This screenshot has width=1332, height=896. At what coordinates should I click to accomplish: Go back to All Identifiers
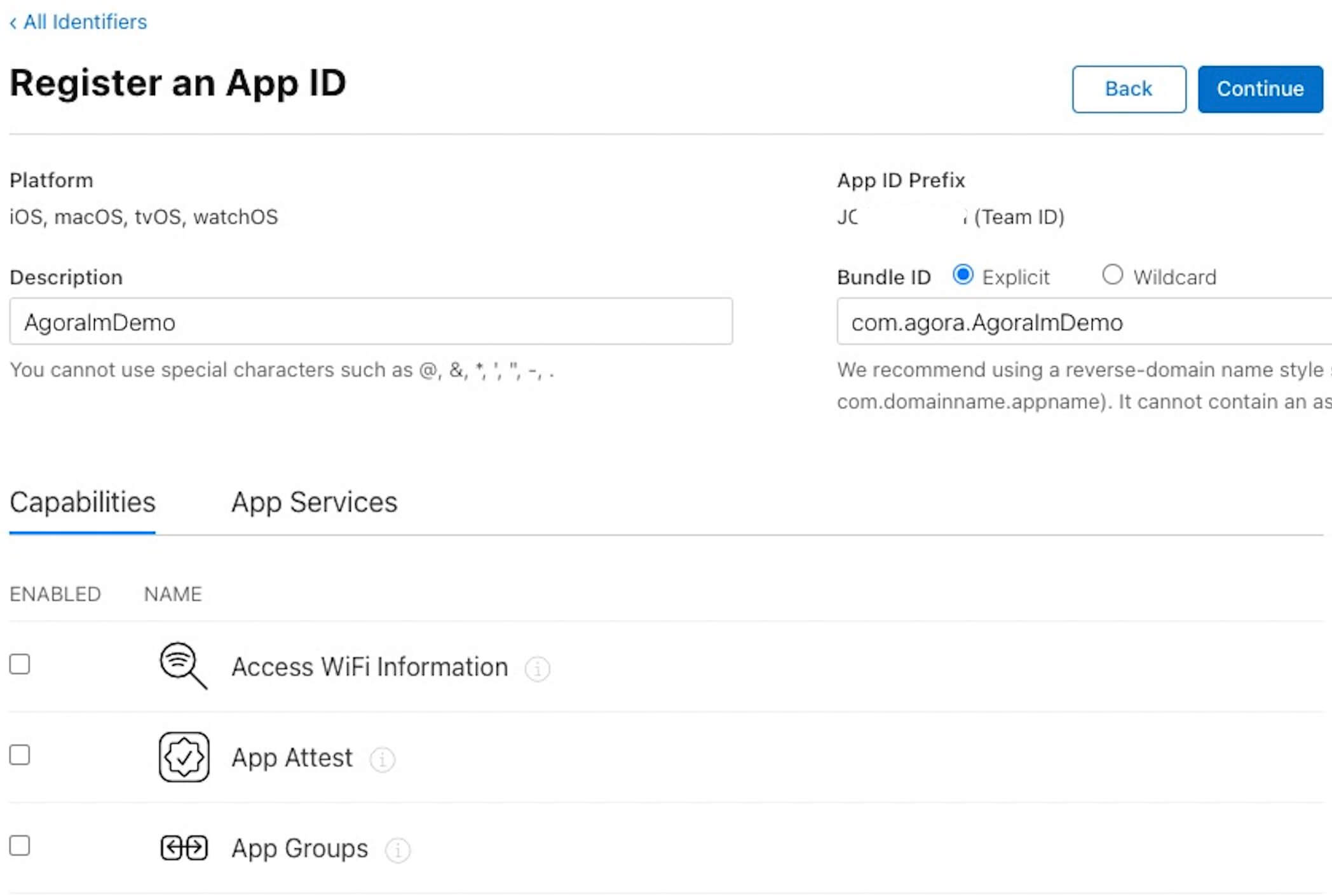point(79,22)
